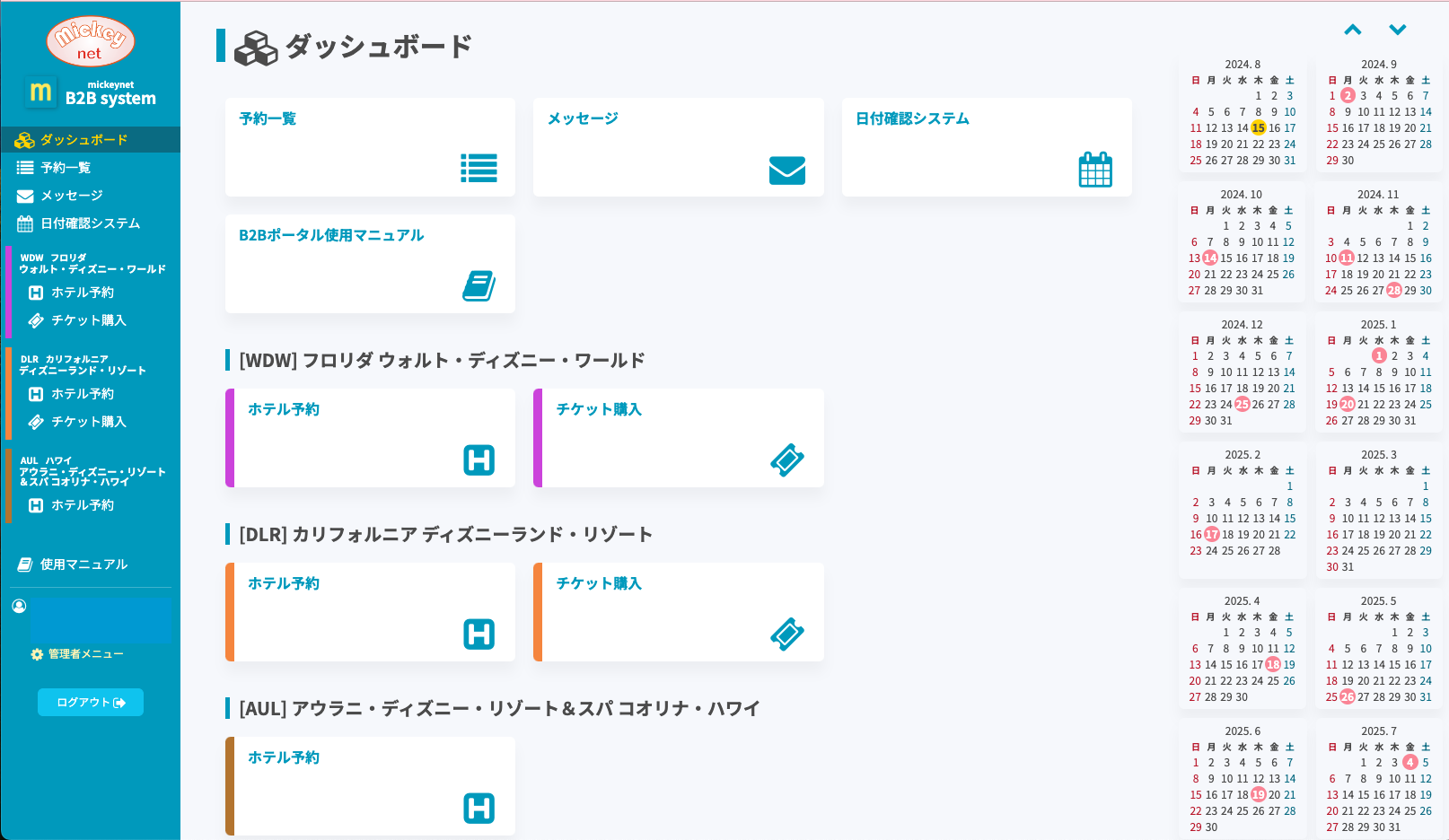
Task: Show later calendar months with down chevron
Action: point(1398,30)
